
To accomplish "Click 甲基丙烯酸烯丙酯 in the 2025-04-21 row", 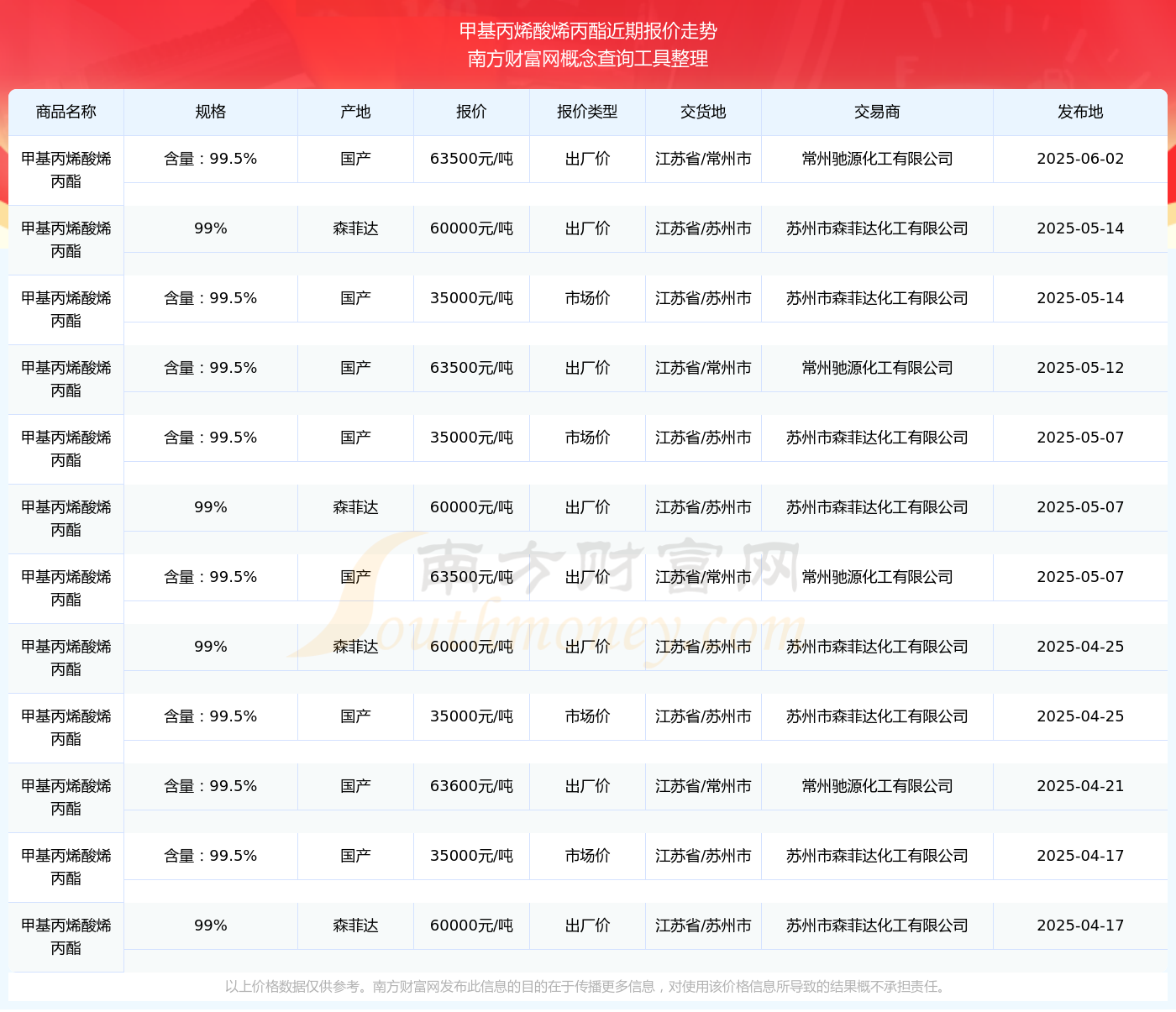I will 66,797.
